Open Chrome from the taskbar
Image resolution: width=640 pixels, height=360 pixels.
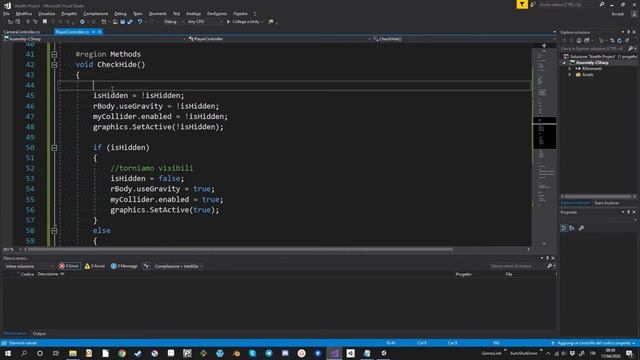(x=122, y=353)
